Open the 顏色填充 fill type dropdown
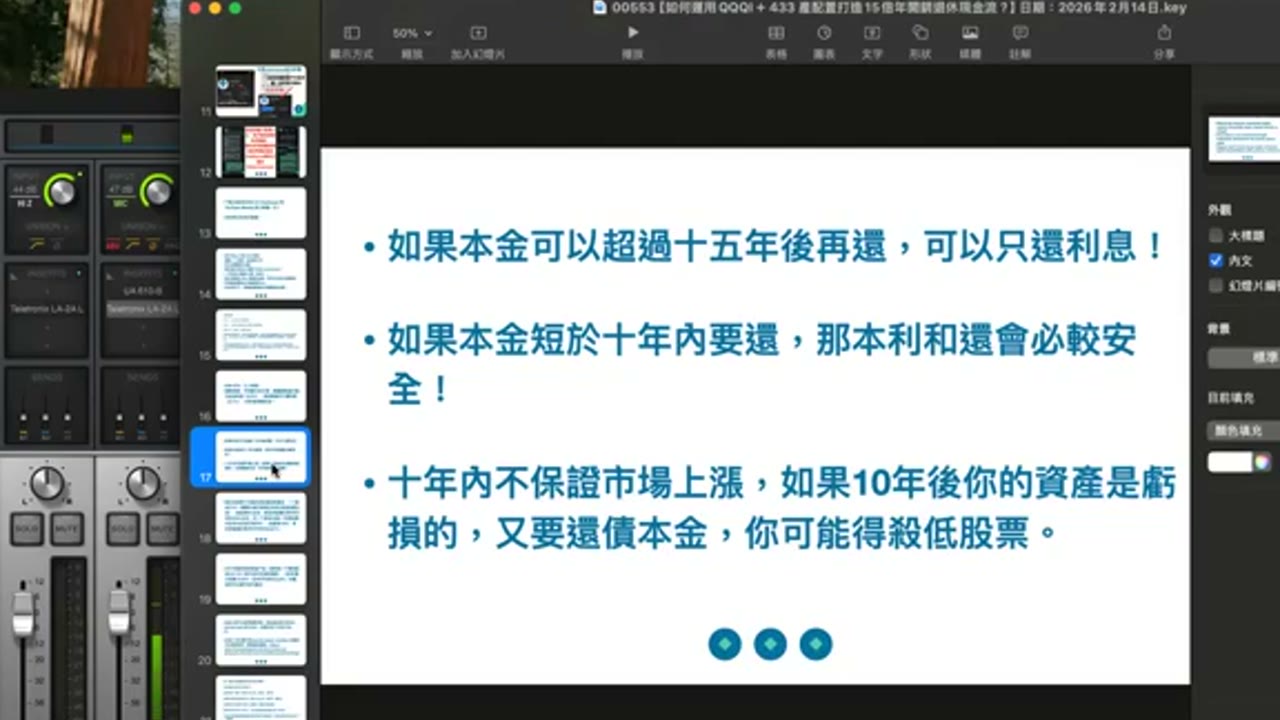This screenshot has width=1280, height=720. coord(1244,431)
